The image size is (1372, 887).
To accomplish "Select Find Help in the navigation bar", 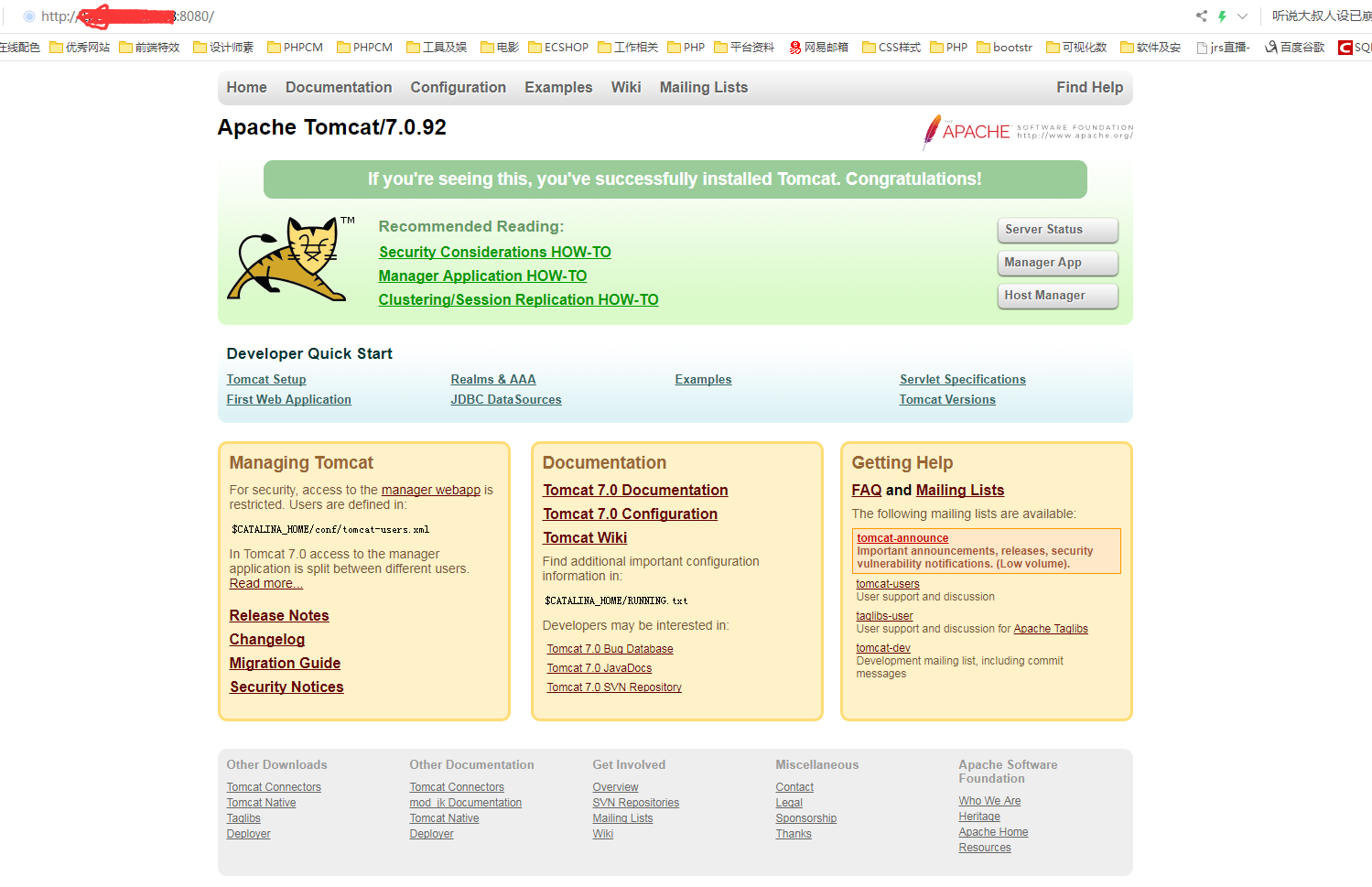I will pos(1089,88).
